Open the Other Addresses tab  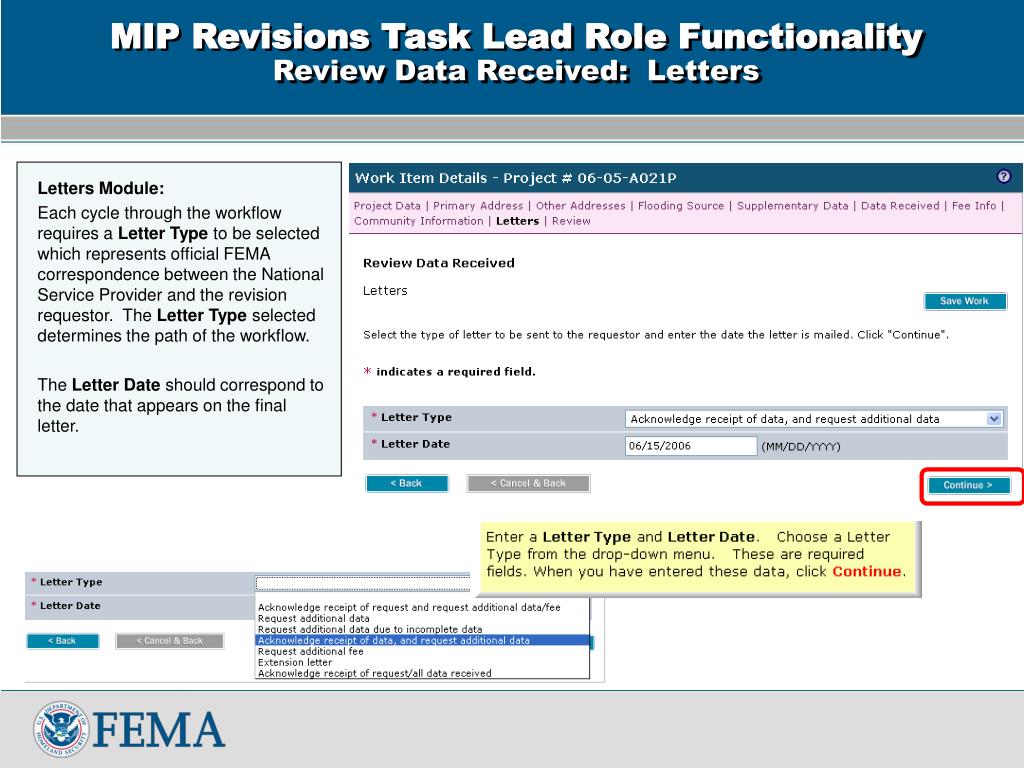point(581,206)
